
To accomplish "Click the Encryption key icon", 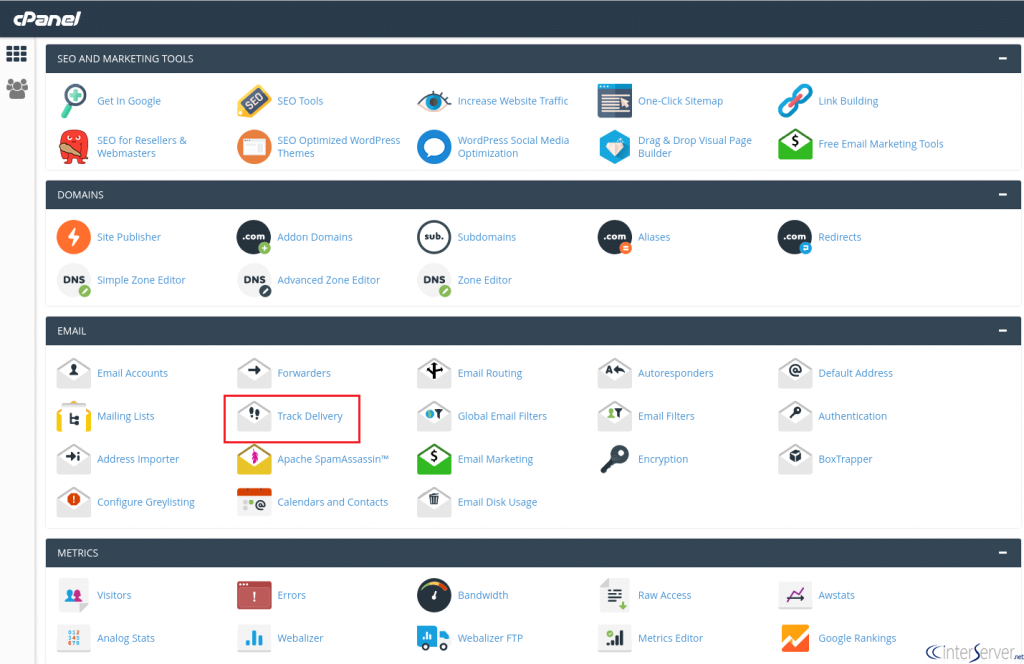I will tap(614, 459).
